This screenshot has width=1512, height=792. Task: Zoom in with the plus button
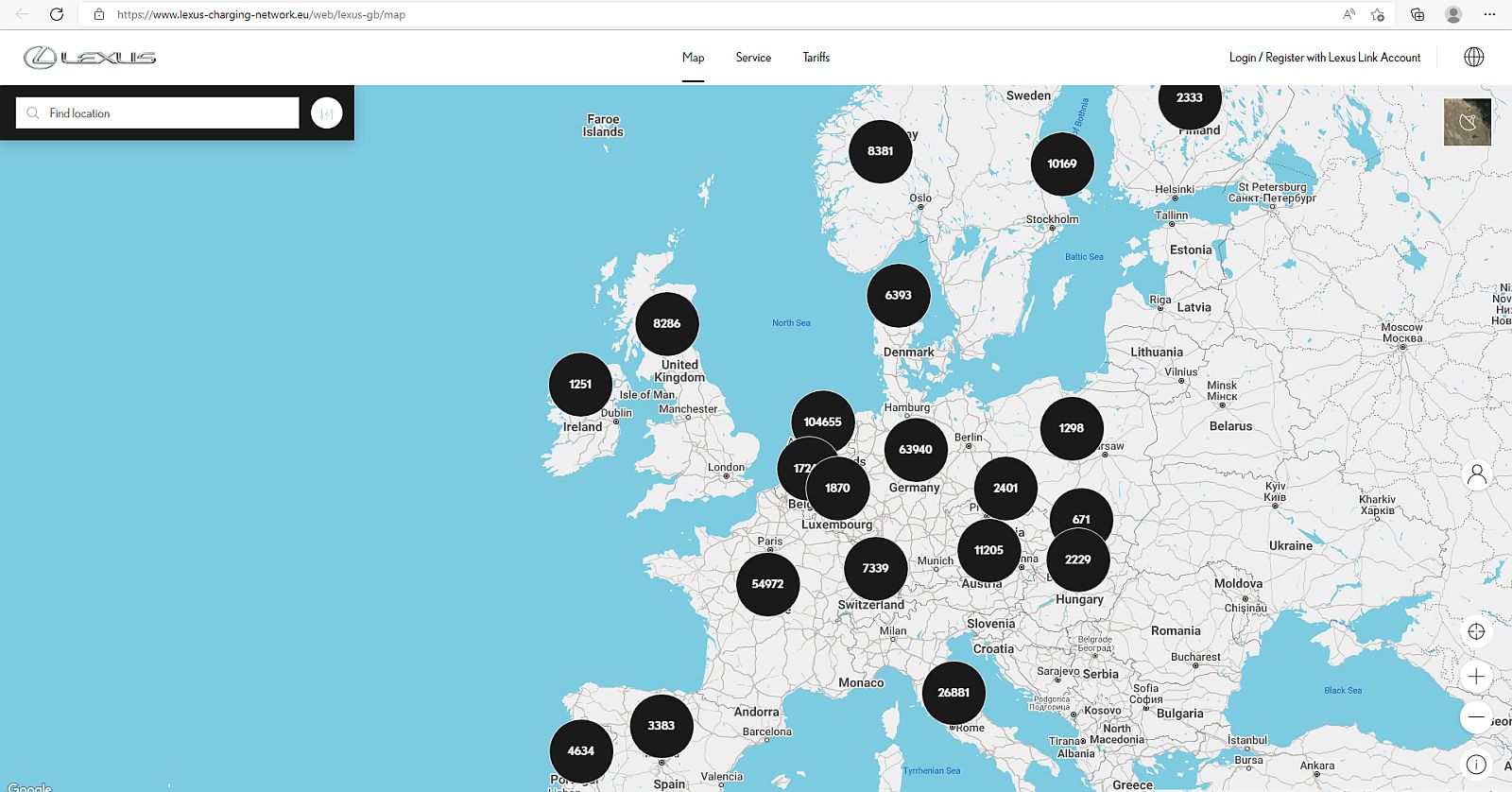click(1476, 677)
